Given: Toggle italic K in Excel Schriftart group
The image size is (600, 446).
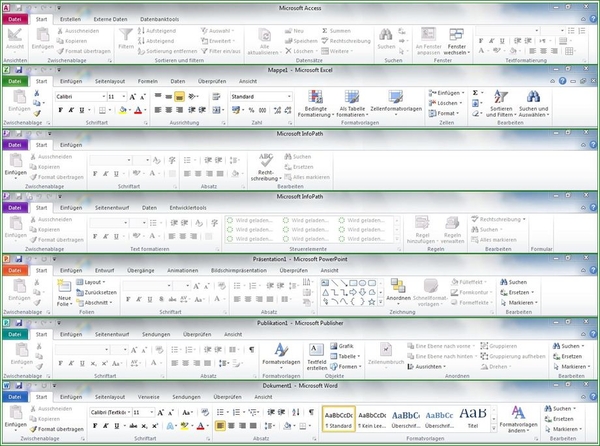Looking at the screenshot, I should click(x=71, y=110).
